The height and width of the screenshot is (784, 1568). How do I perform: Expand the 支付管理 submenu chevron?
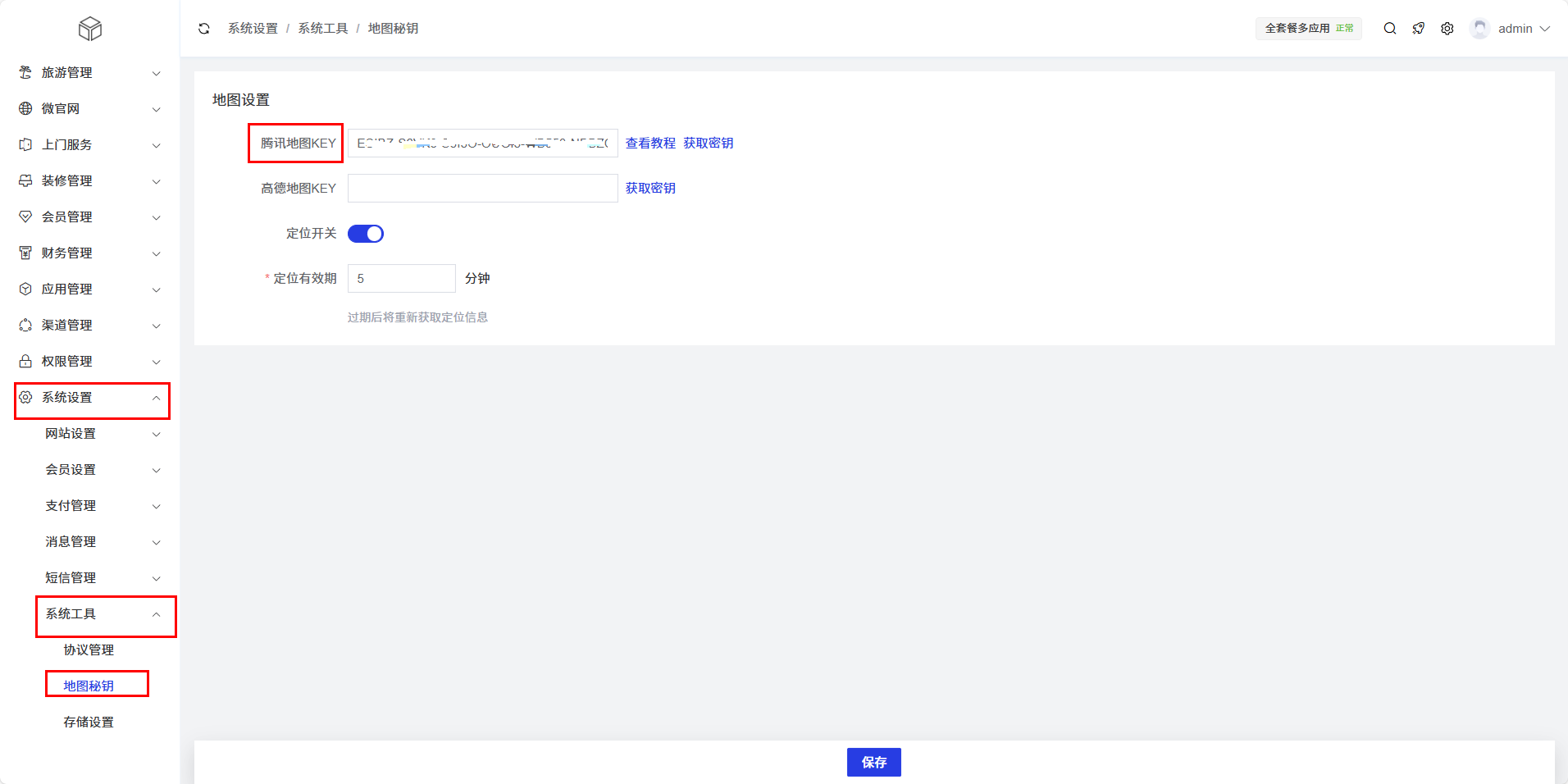point(156,507)
